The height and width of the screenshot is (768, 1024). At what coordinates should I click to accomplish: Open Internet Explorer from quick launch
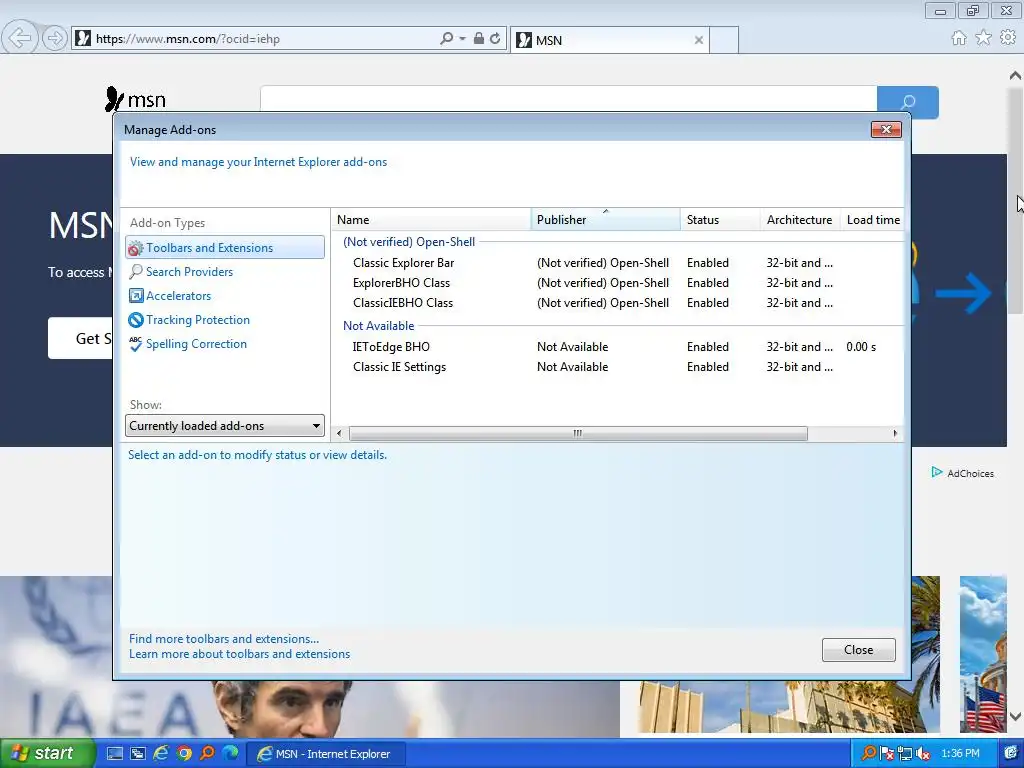click(x=161, y=753)
